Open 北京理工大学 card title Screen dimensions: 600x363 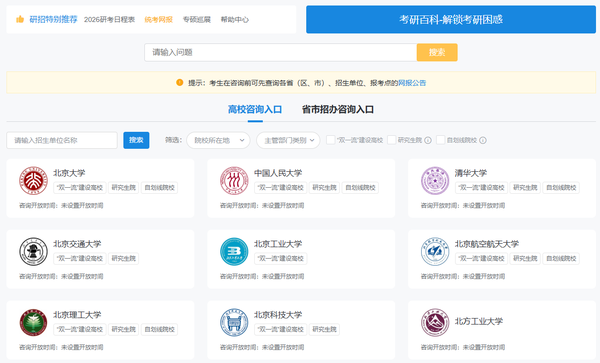pyautogui.click(x=77, y=315)
